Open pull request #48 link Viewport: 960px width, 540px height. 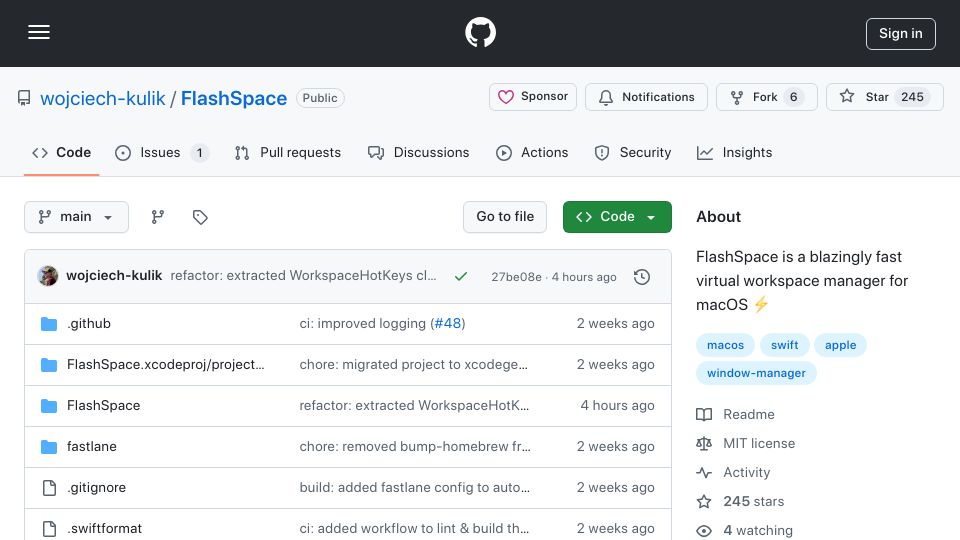point(448,323)
